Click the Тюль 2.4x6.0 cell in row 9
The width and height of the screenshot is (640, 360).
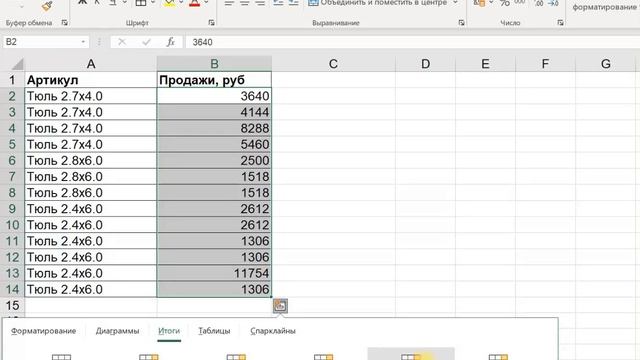pyautogui.click(x=91, y=209)
